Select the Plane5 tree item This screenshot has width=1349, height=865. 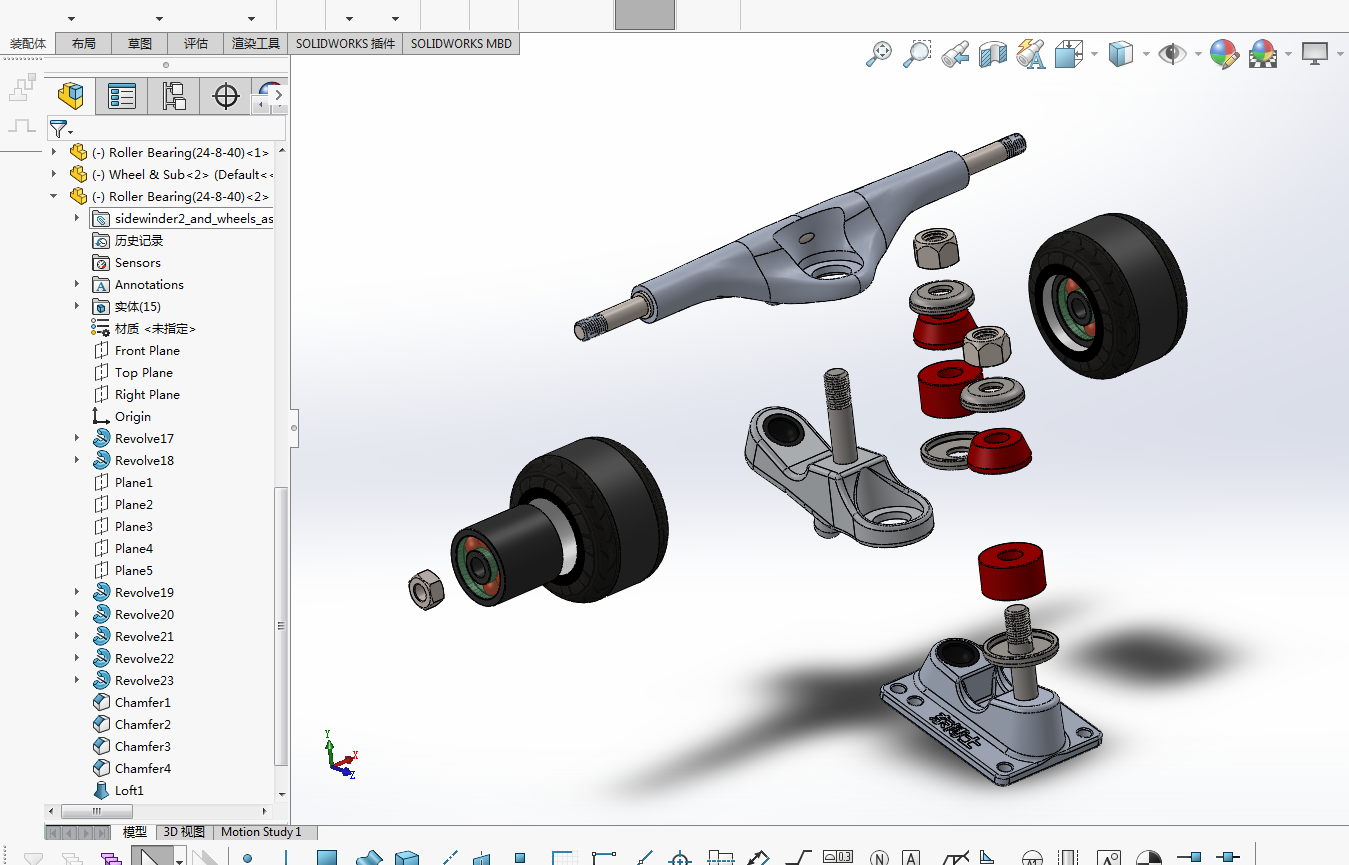coord(134,571)
